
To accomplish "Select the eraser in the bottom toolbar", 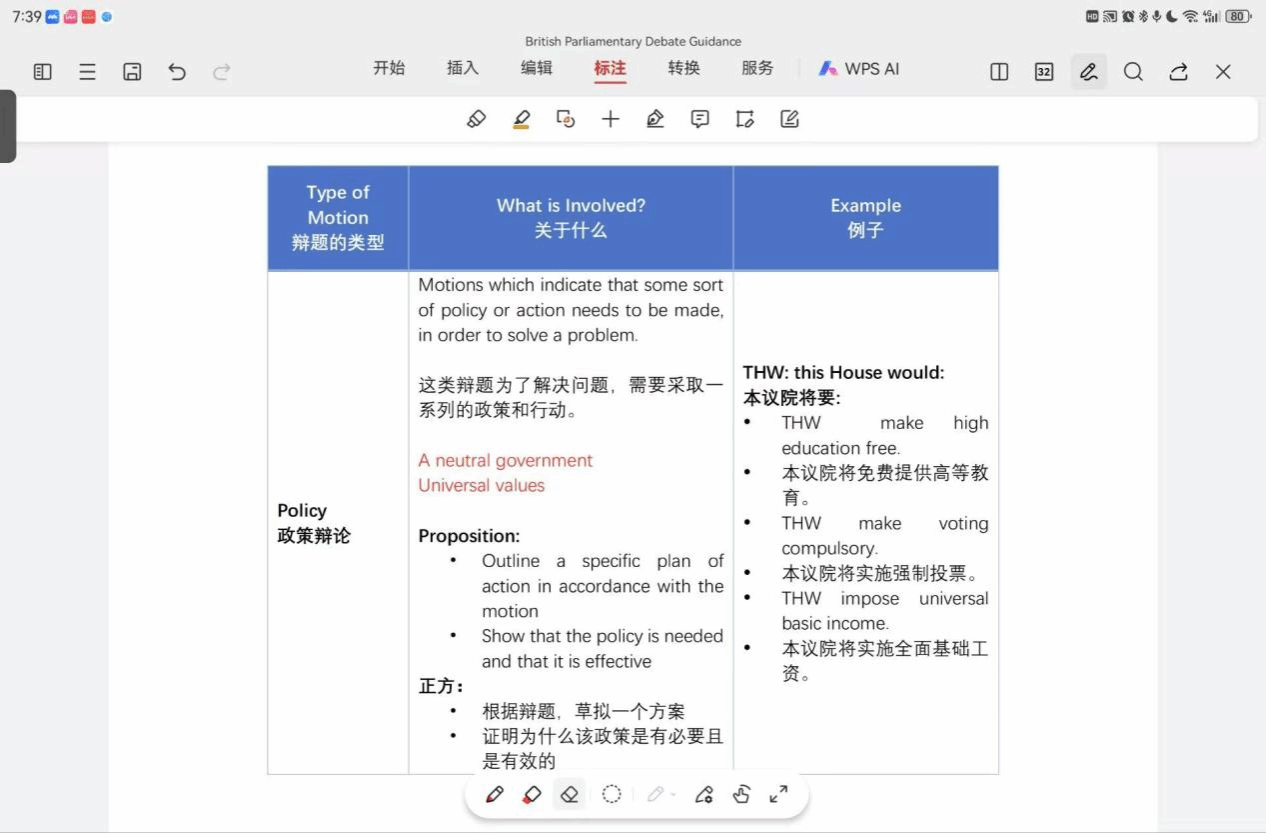I will point(570,795).
